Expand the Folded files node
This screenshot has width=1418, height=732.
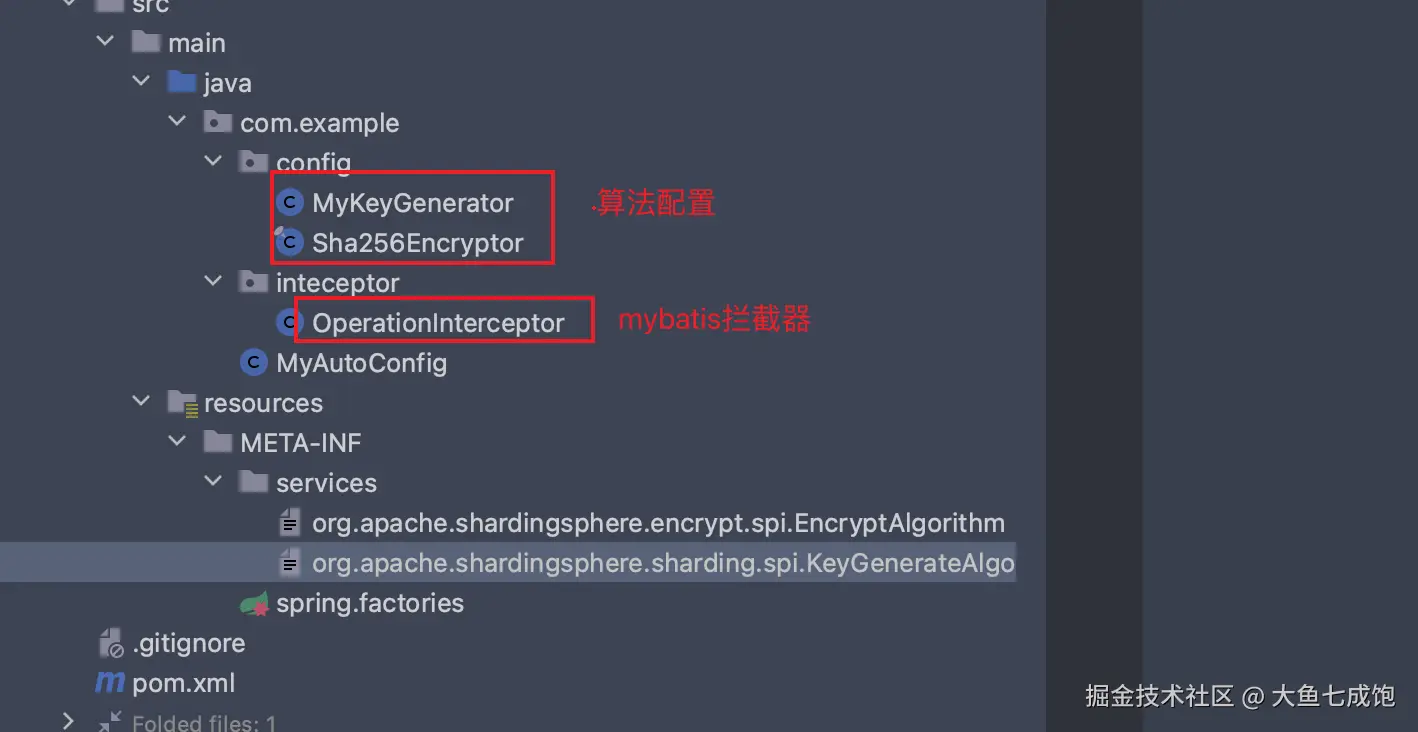click(68, 721)
